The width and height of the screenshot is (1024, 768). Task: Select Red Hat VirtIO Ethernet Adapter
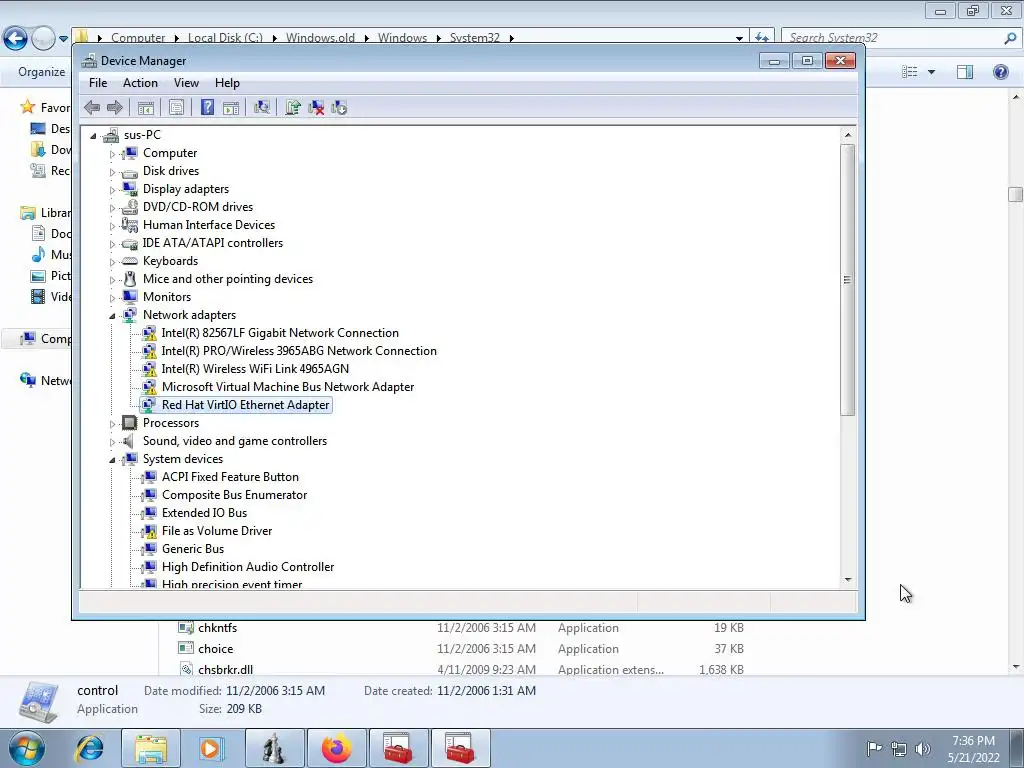tap(246, 405)
